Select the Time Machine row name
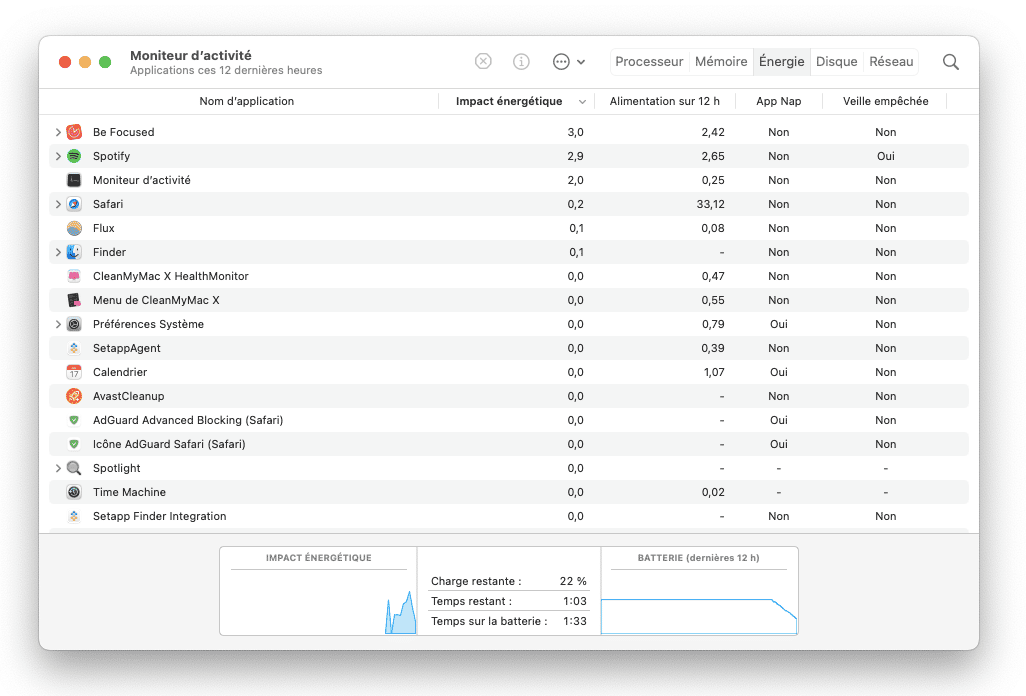This screenshot has height=696, width=1026. click(x=130, y=492)
